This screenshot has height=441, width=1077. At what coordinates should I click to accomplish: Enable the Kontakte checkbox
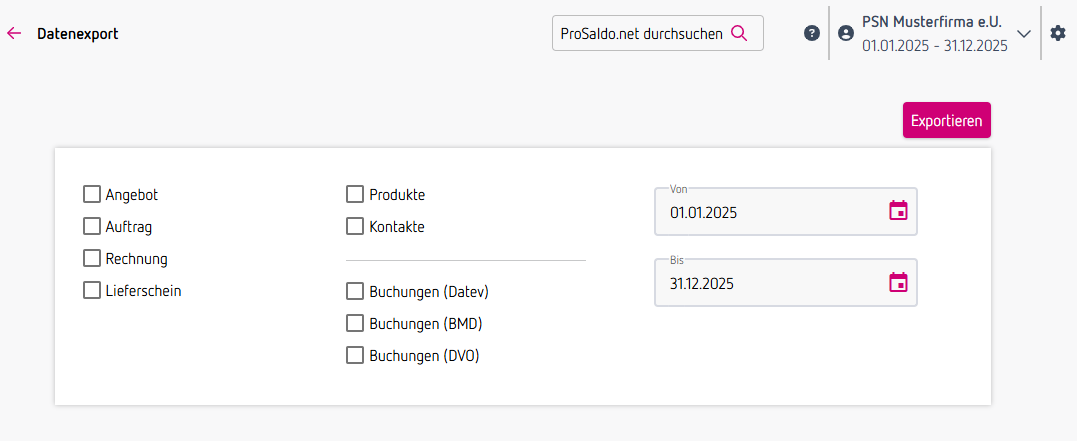(355, 226)
